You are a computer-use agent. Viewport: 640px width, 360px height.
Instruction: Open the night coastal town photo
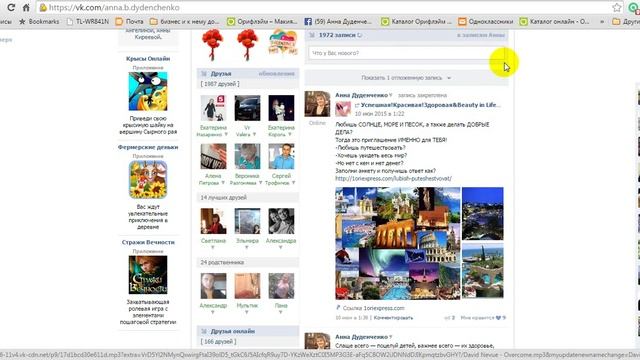click(x=482, y=213)
